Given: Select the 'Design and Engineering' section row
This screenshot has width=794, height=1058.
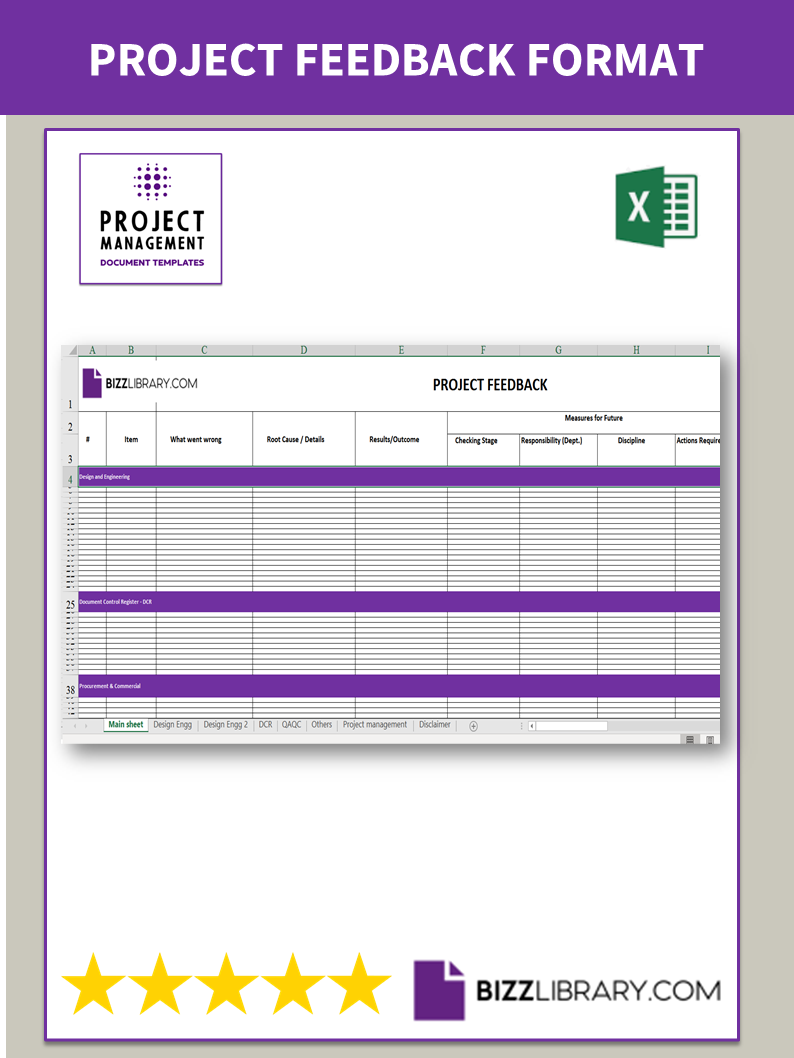Looking at the screenshot, I should 399,477.
